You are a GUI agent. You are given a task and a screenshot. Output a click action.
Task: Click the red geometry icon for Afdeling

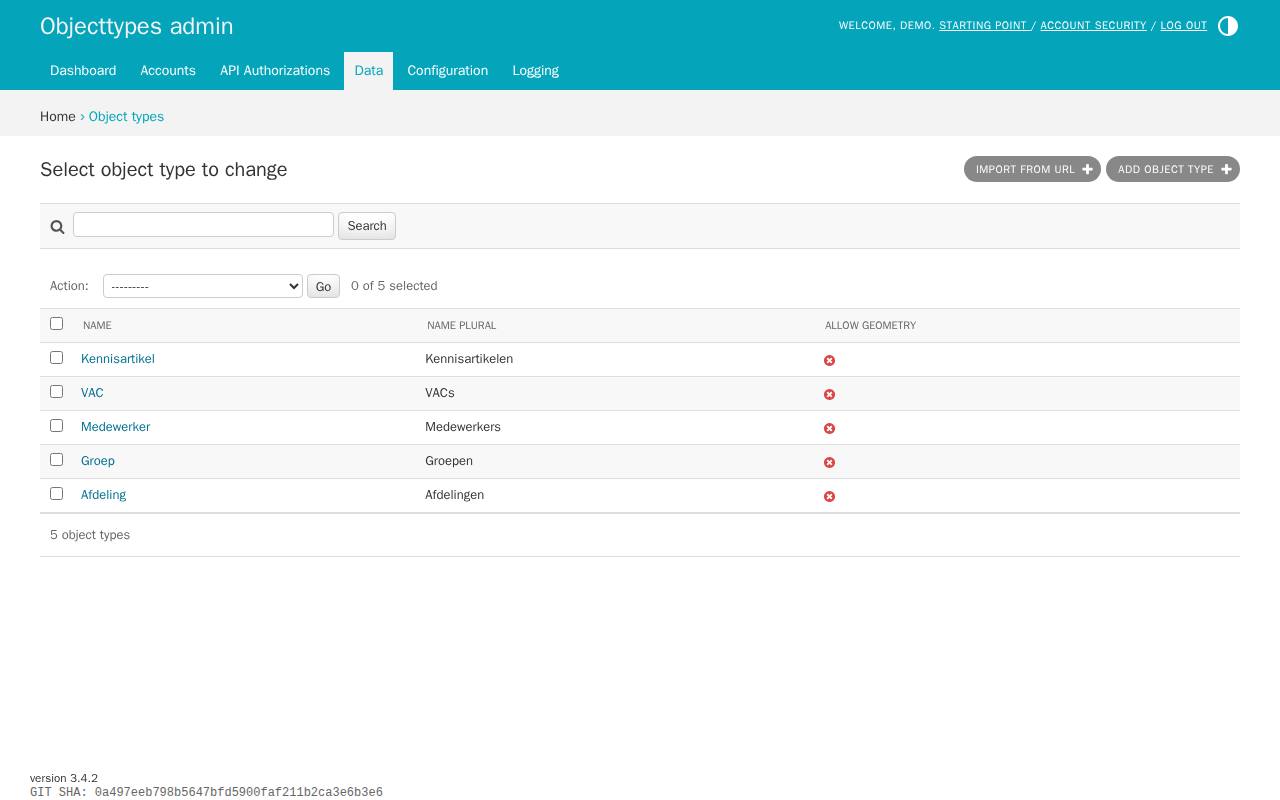(x=829, y=496)
